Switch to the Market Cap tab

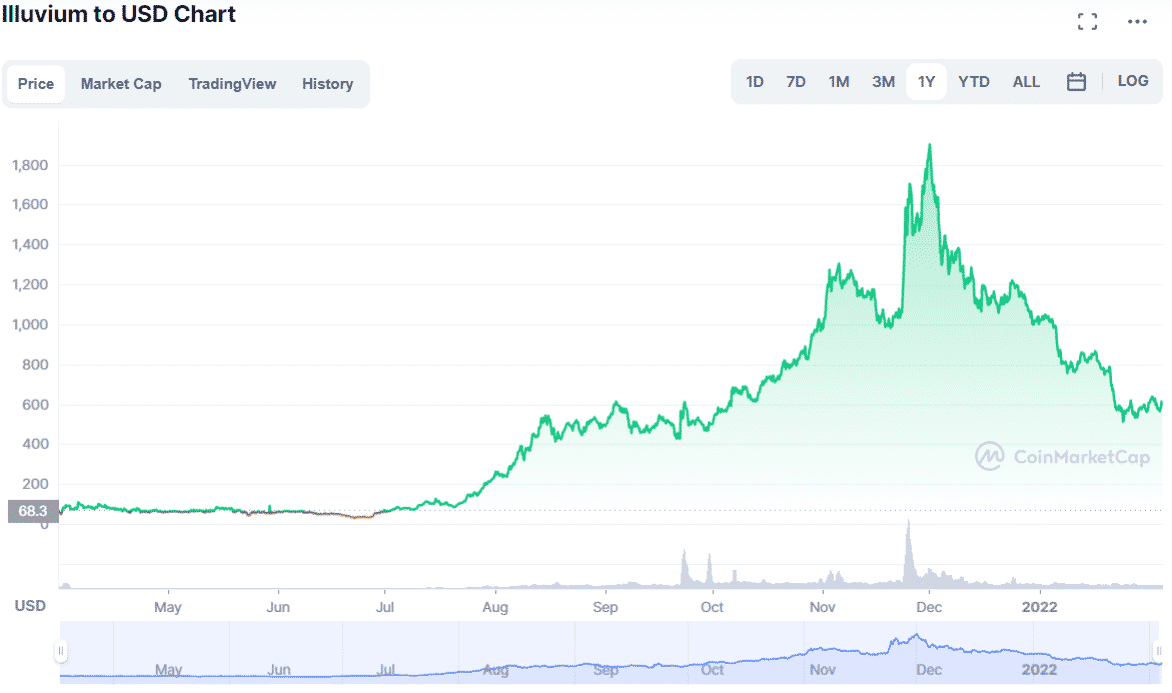click(121, 84)
